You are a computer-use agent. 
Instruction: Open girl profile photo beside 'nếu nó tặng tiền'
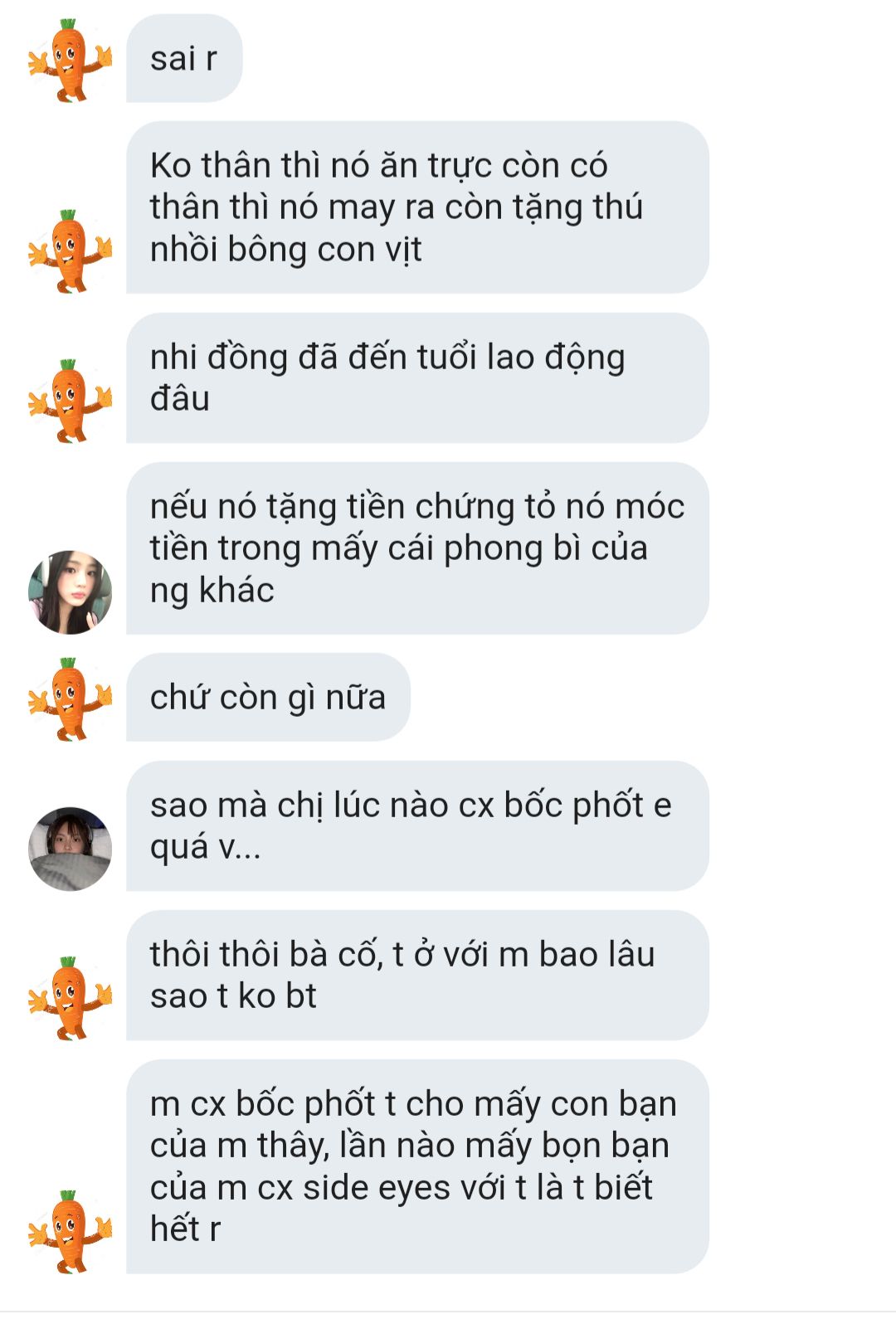[x=70, y=591]
